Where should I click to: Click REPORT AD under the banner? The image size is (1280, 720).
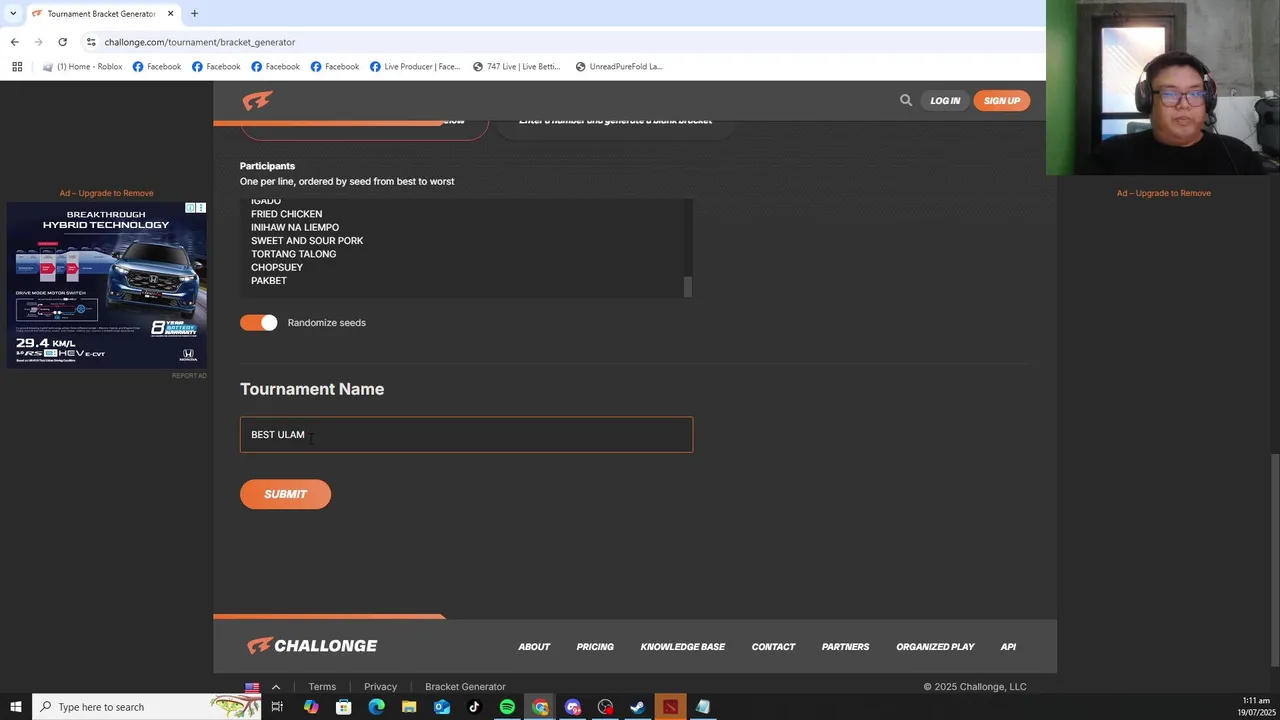189,376
